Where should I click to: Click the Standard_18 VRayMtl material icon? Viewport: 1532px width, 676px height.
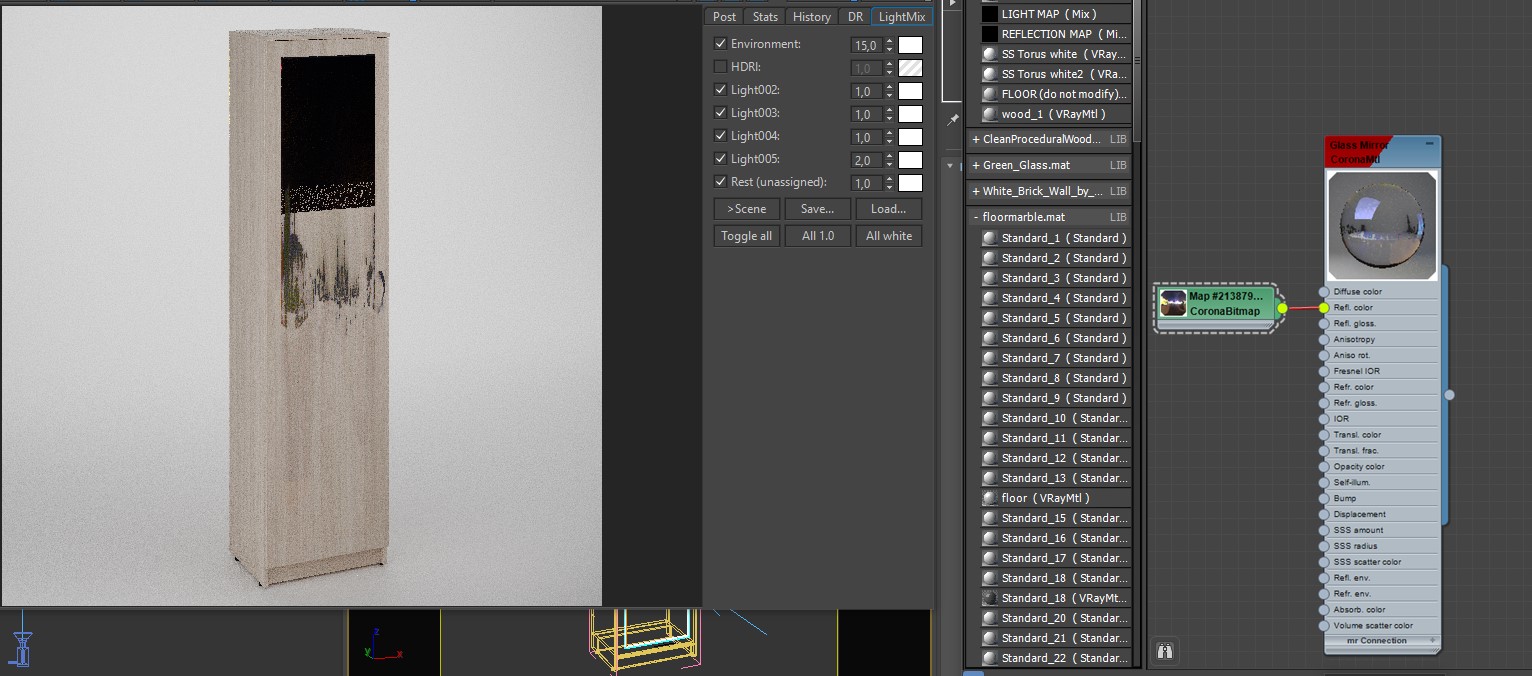[x=990, y=598]
